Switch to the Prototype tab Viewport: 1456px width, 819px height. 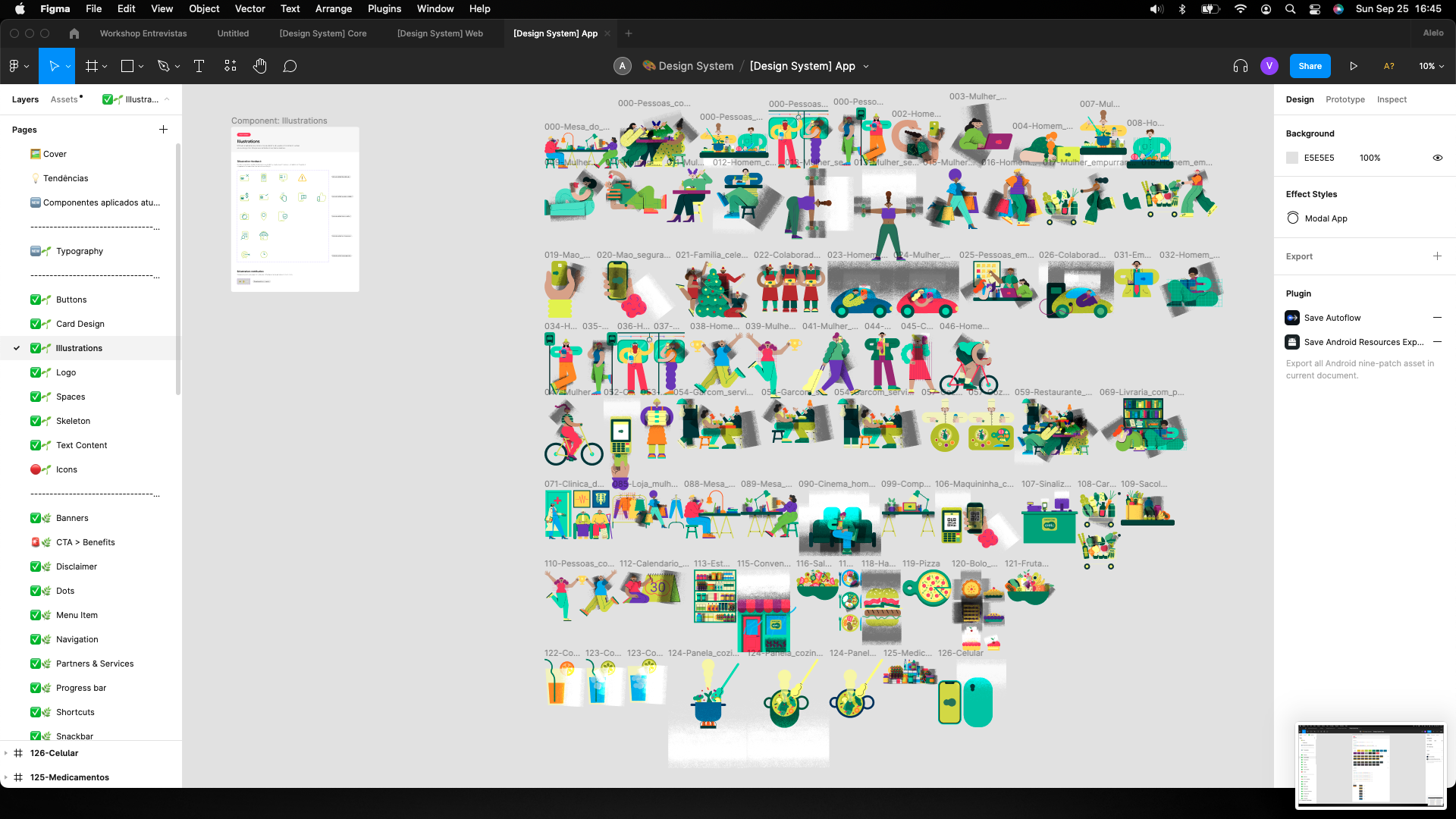(x=1345, y=99)
